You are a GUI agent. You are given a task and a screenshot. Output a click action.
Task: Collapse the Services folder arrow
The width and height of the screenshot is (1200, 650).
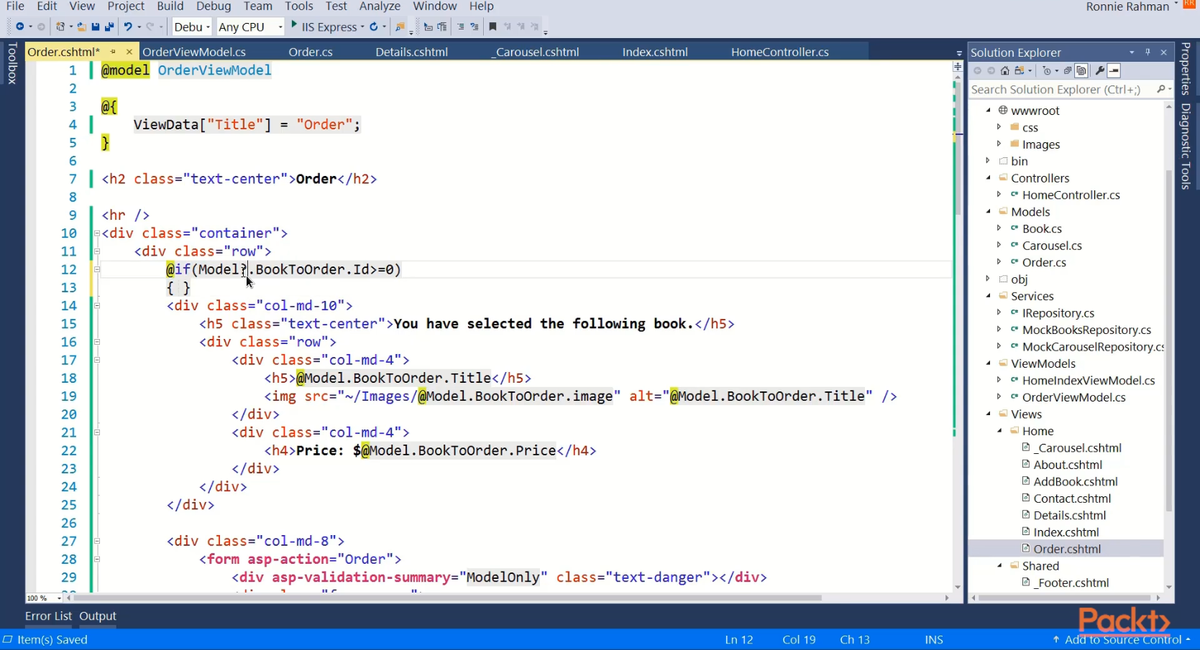pyautogui.click(x=989, y=296)
